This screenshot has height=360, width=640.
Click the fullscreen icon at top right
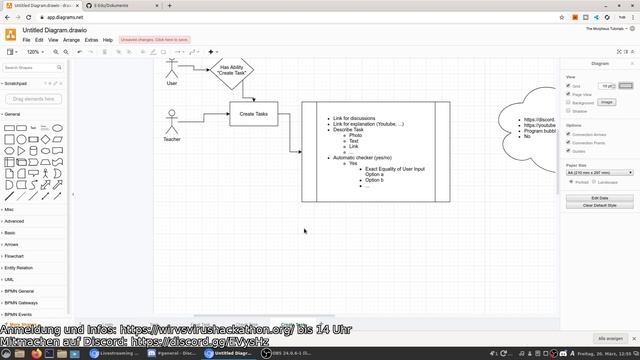click(619, 51)
